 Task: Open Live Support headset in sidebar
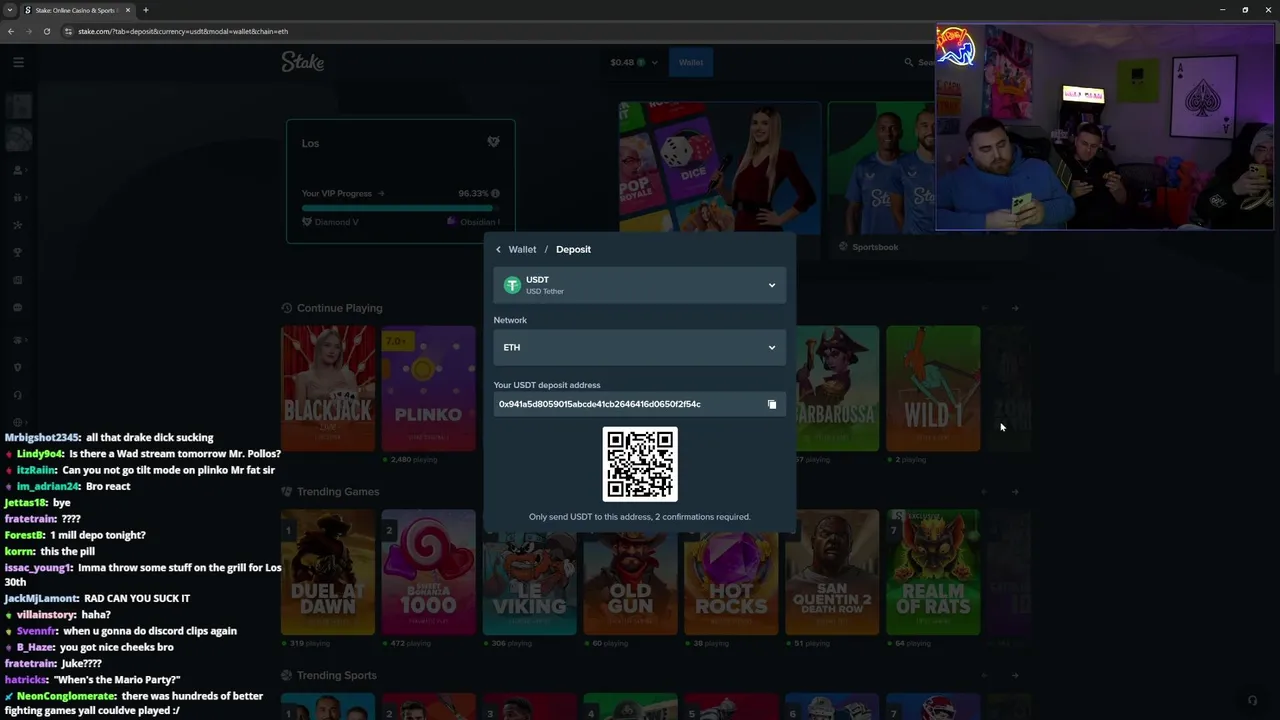[x=18, y=395]
